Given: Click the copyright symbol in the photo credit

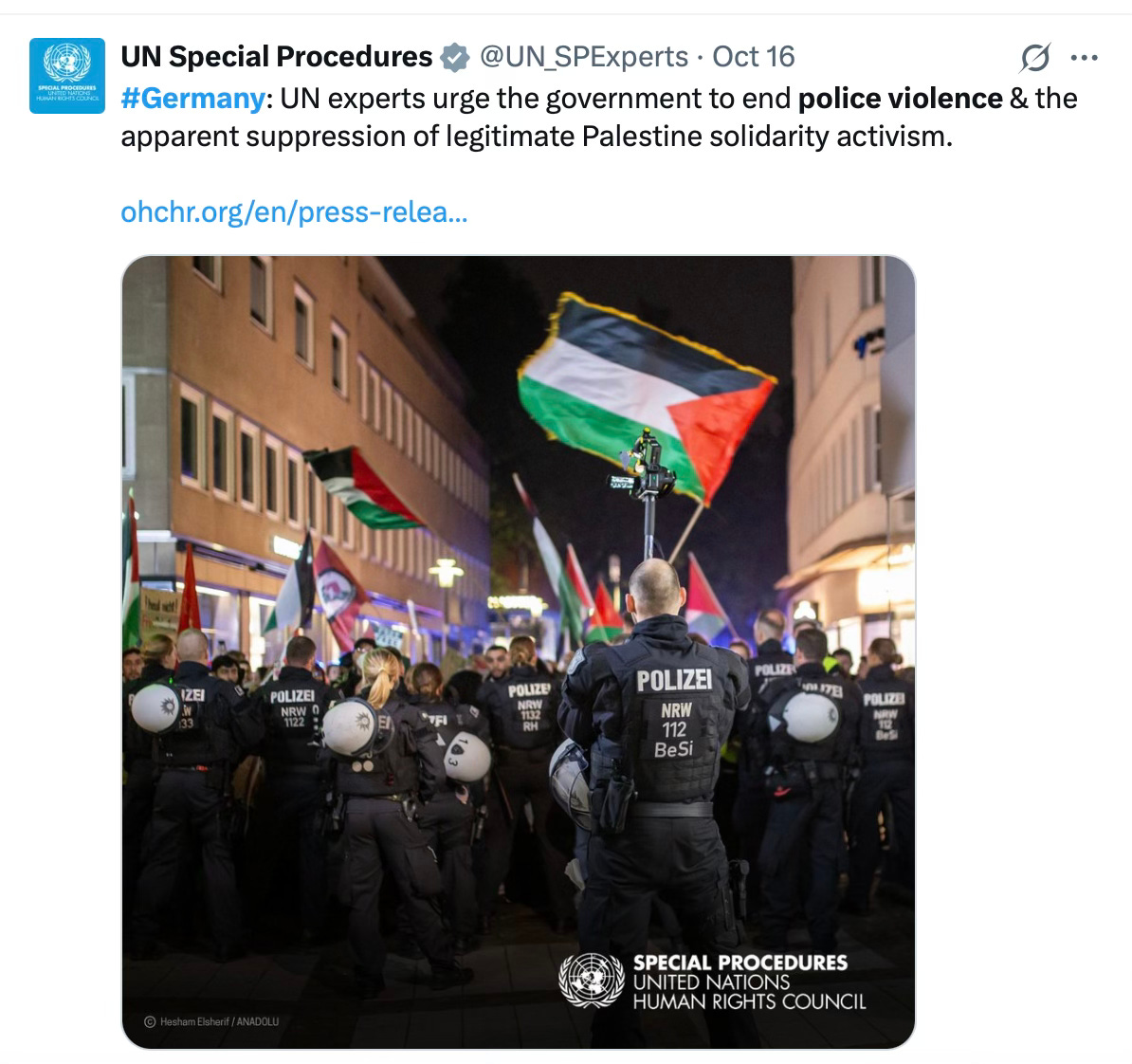Looking at the screenshot, I should [x=150, y=1021].
